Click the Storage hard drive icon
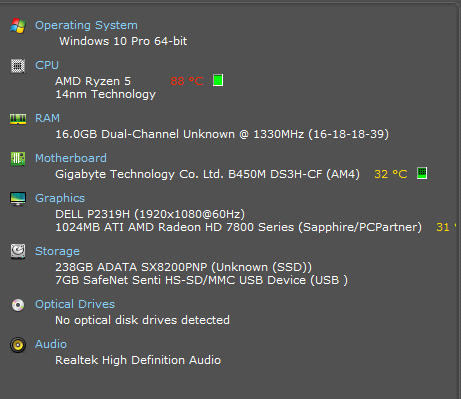461x399 pixels. [18, 251]
